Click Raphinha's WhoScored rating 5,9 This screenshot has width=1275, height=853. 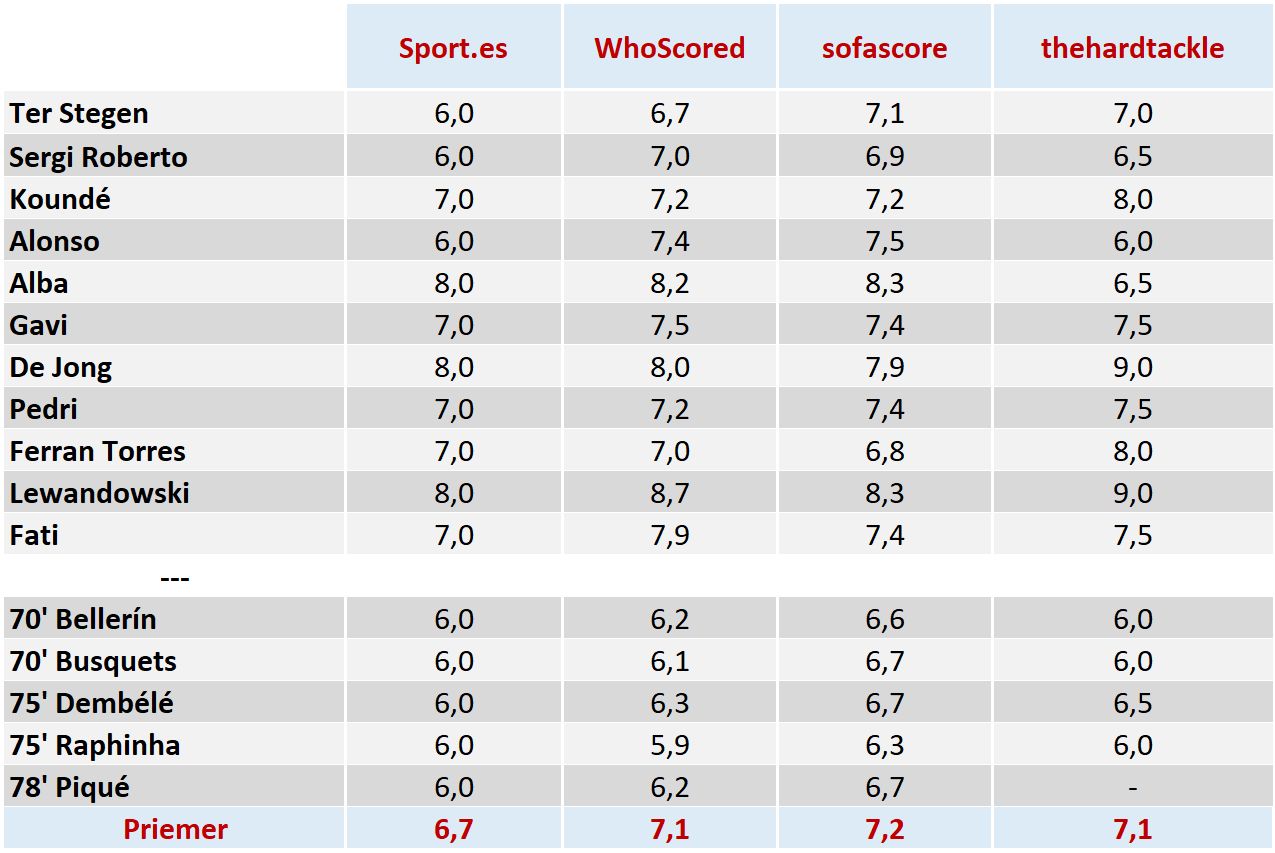tap(669, 745)
